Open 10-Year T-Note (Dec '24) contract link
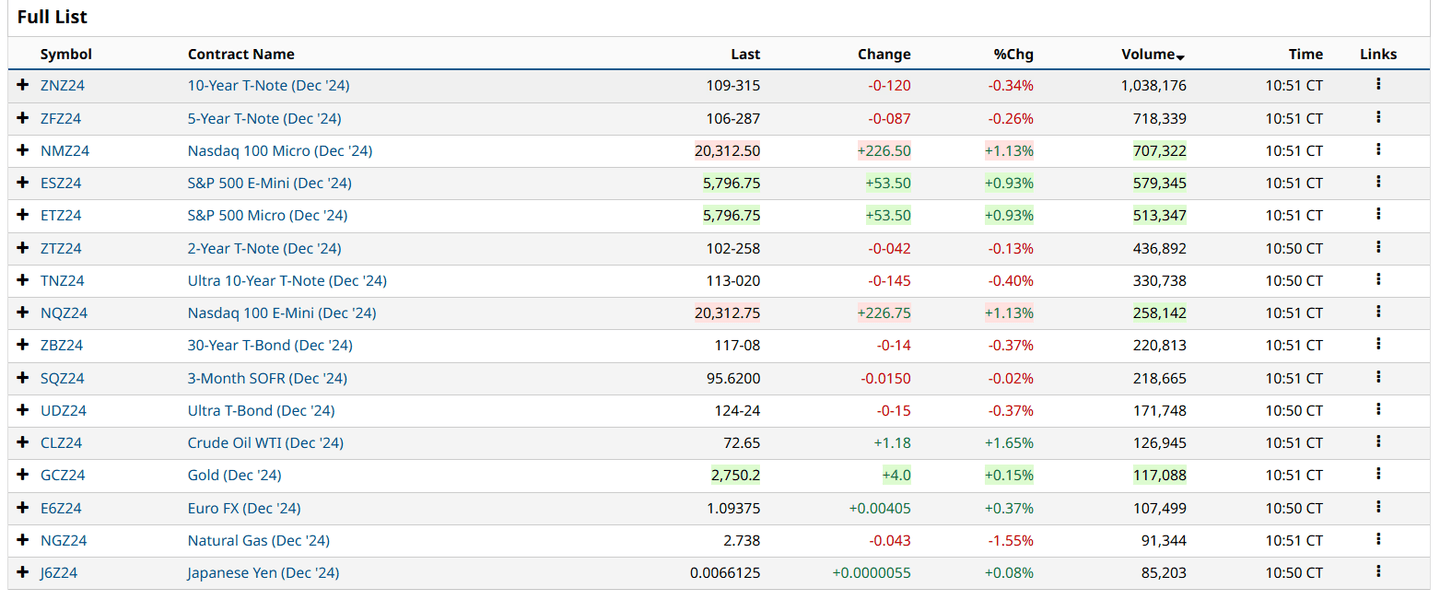 tap(268, 86)
